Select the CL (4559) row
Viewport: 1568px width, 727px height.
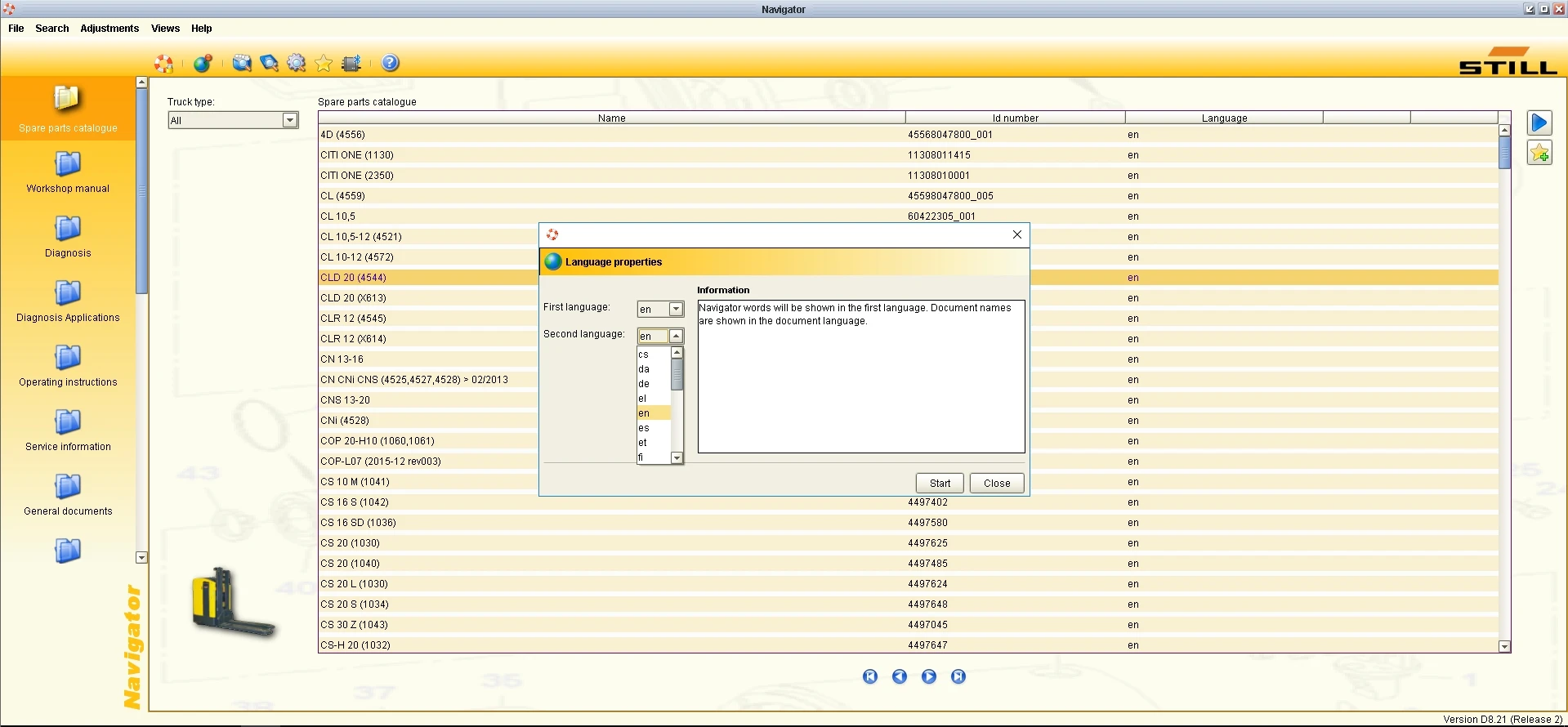pos(908,196)
